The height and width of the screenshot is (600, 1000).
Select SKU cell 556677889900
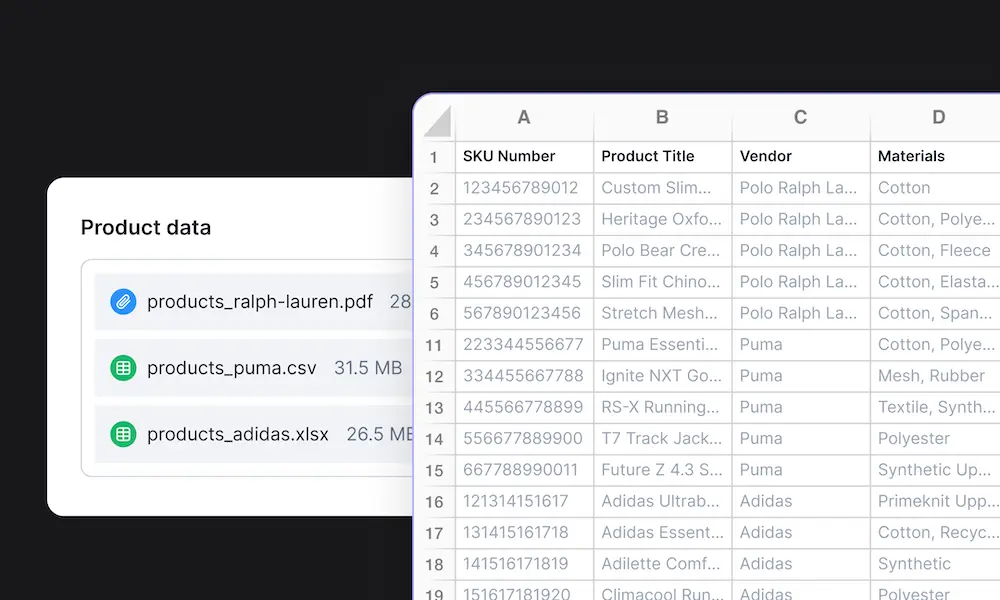point(524,439)
